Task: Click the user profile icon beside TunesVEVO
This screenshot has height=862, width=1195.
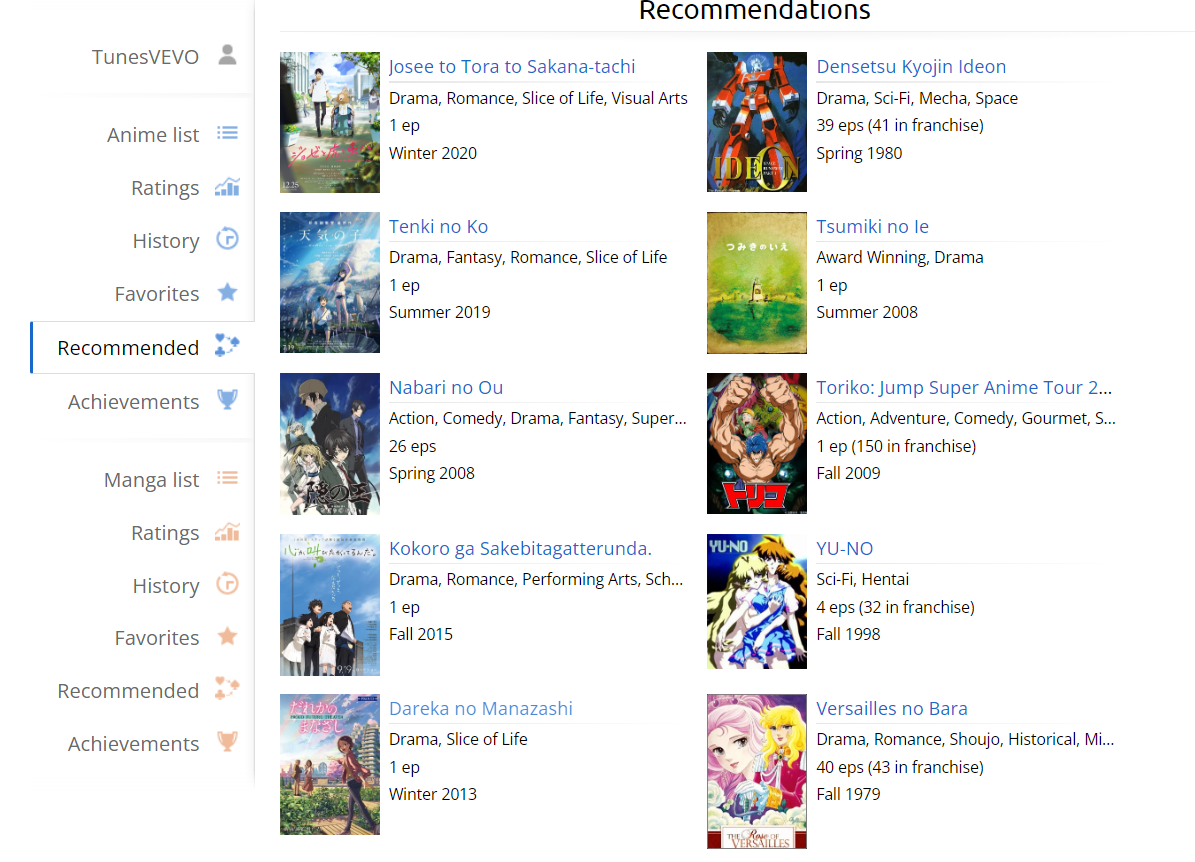Action: pos(228,55)
